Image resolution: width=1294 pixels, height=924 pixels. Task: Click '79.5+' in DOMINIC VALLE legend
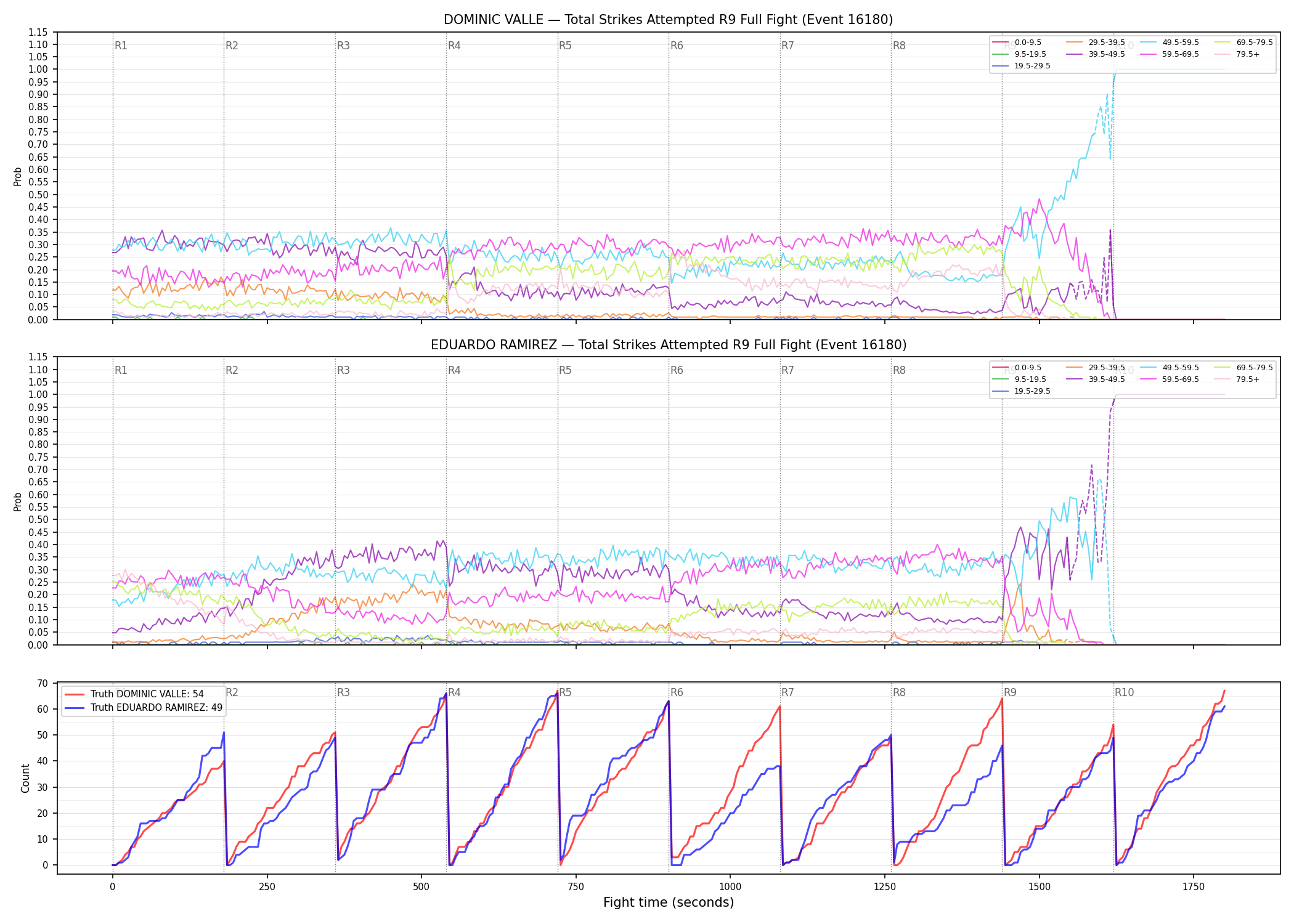tap(1248, 54)
